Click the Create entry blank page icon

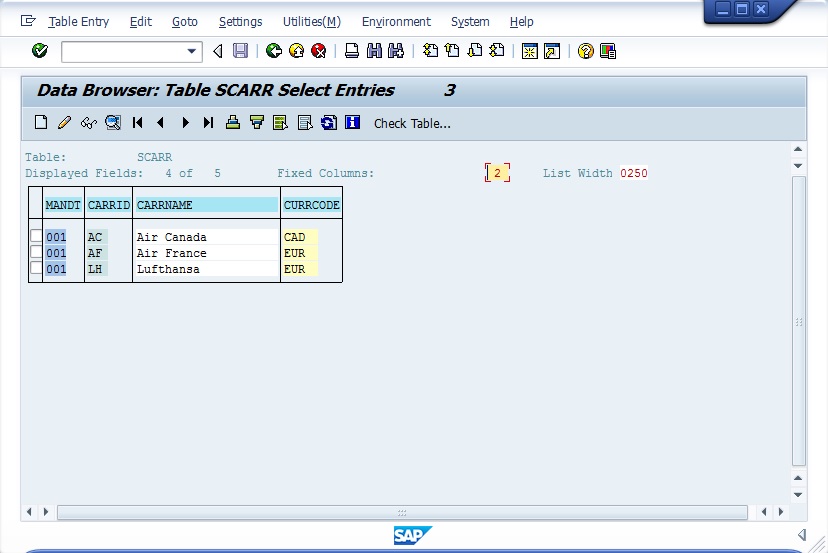[x=41, y=123]
